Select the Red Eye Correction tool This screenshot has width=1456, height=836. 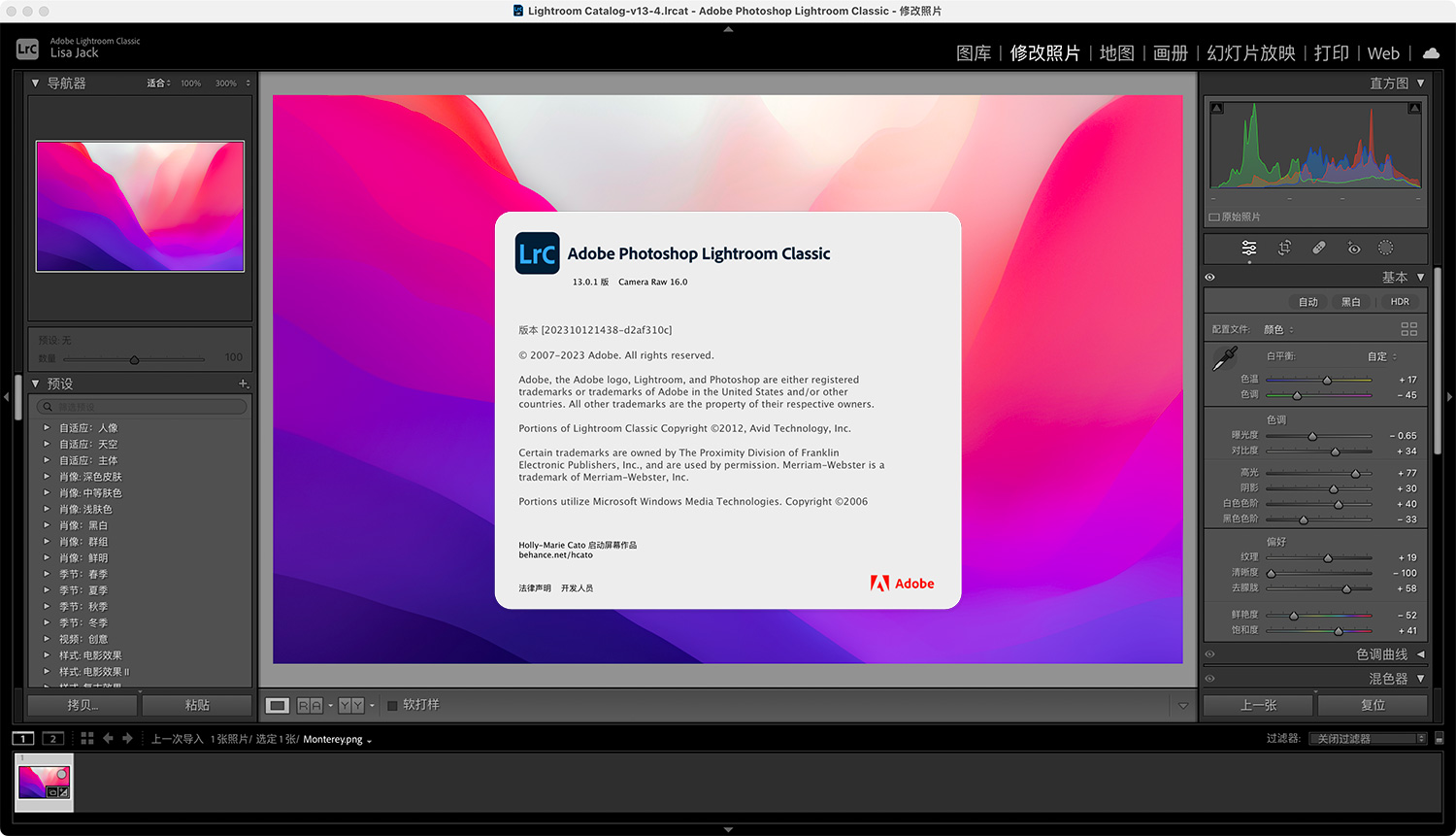click(1354, 248)
